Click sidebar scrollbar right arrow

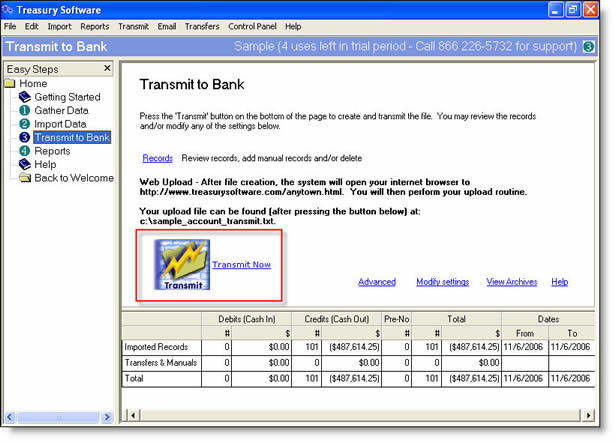[x=107, y=417]
